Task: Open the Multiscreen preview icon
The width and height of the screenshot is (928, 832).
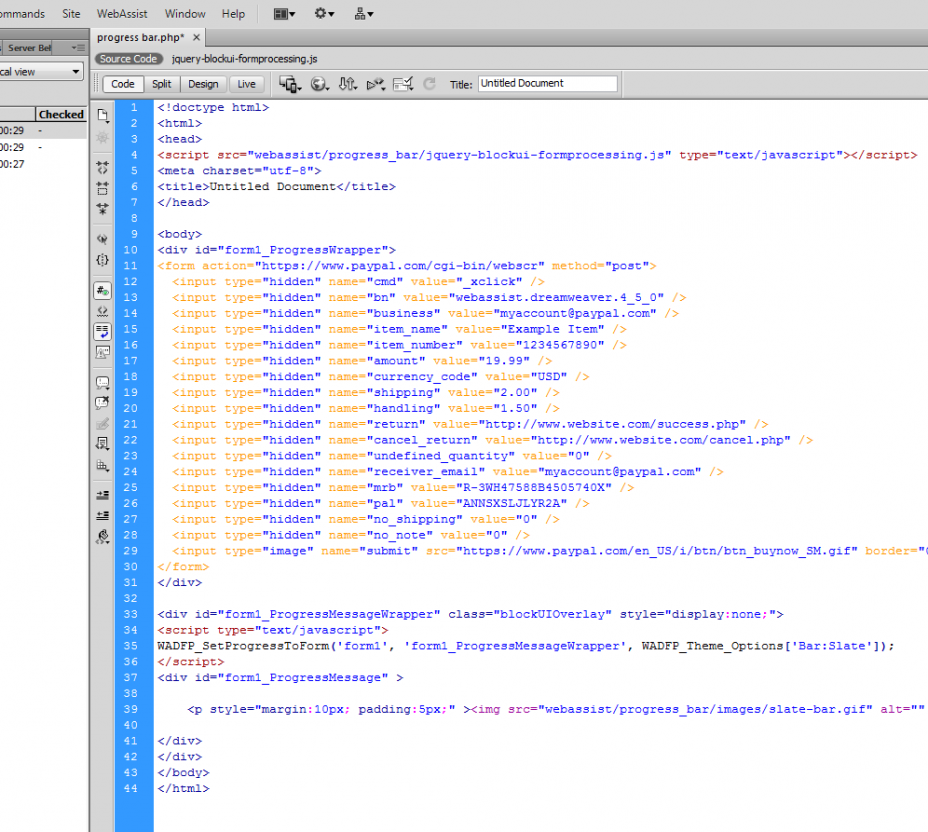Action: [x=290, y=84]
